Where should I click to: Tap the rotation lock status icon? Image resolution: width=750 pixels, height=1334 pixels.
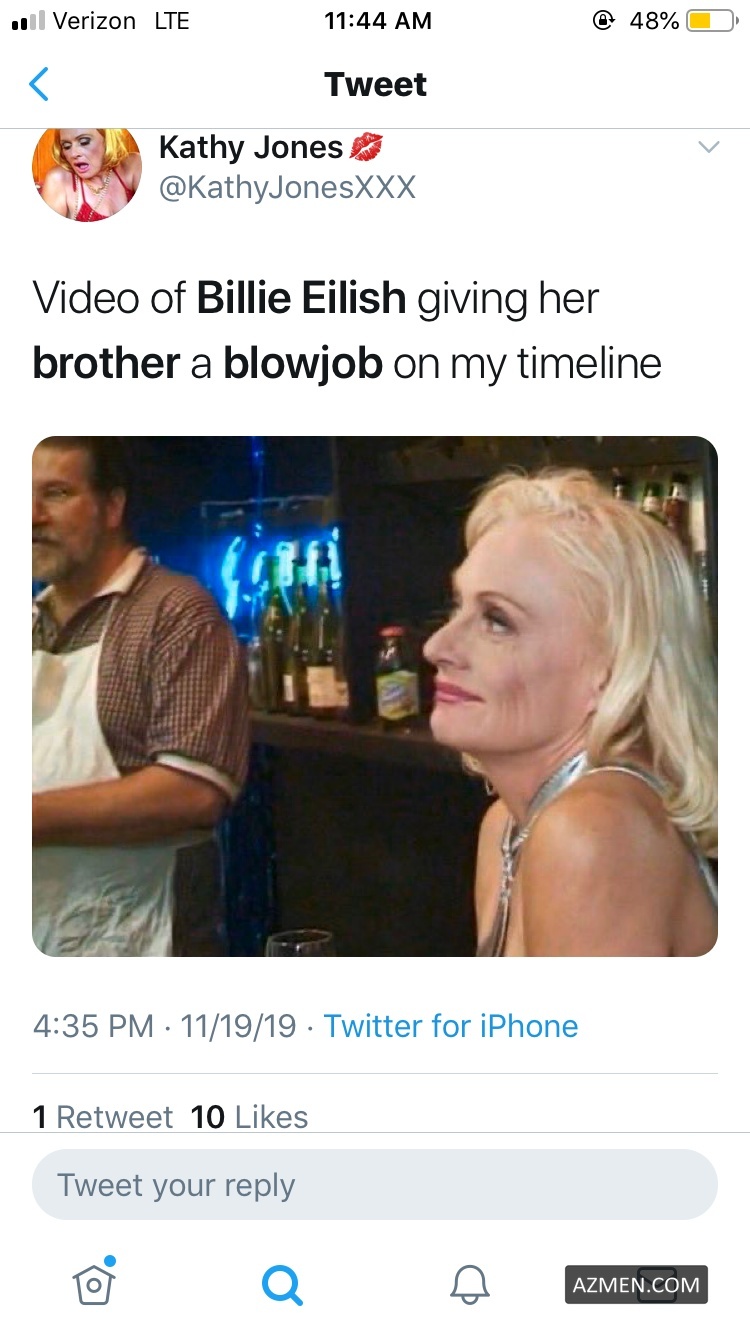tap(603, 21)
